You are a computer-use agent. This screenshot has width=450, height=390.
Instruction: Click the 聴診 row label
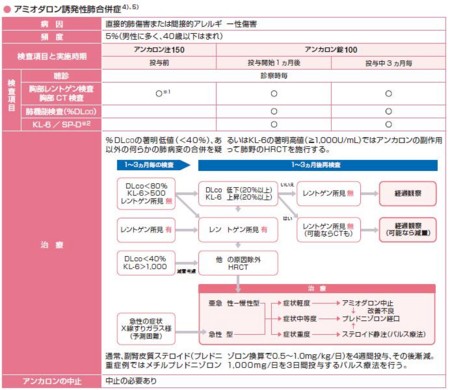pos(61,76)
